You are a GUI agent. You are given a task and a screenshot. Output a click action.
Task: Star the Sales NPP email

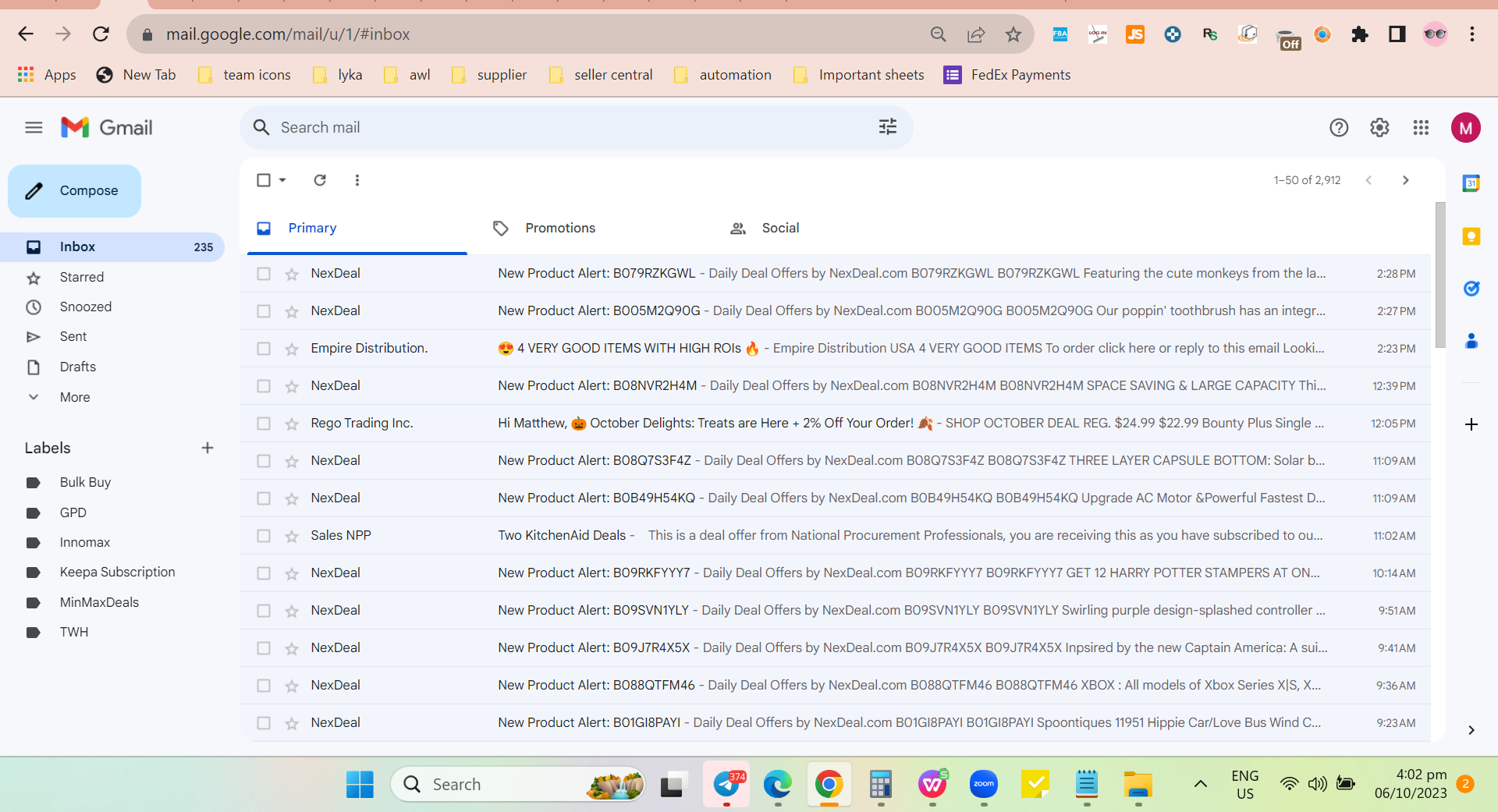click(x=292, y=536)
